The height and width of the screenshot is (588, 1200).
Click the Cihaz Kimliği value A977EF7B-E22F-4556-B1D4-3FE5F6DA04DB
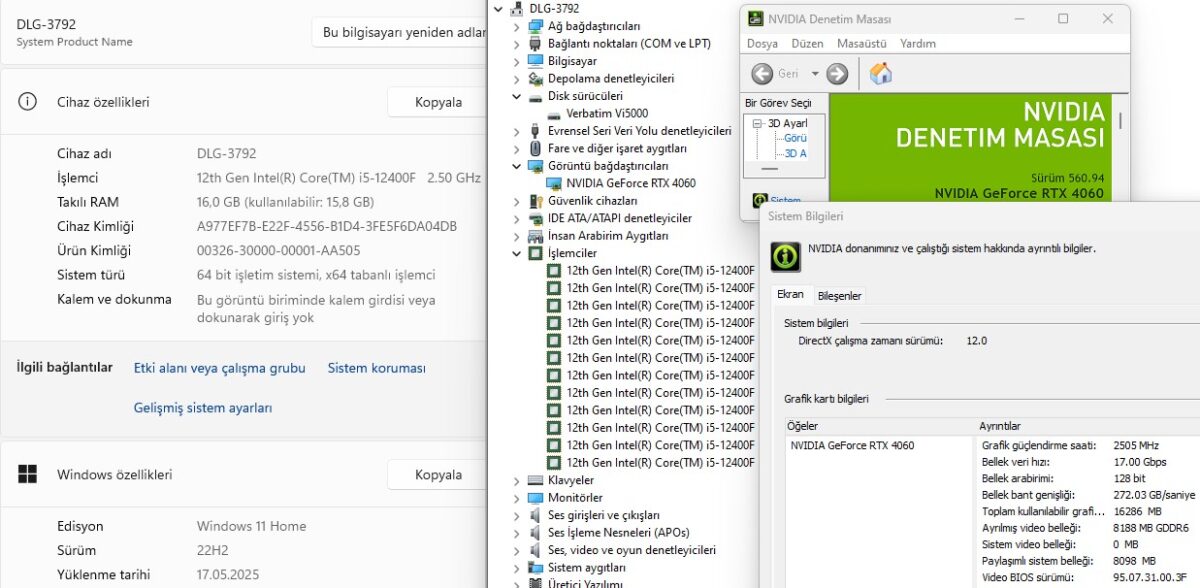pos(327,226)
